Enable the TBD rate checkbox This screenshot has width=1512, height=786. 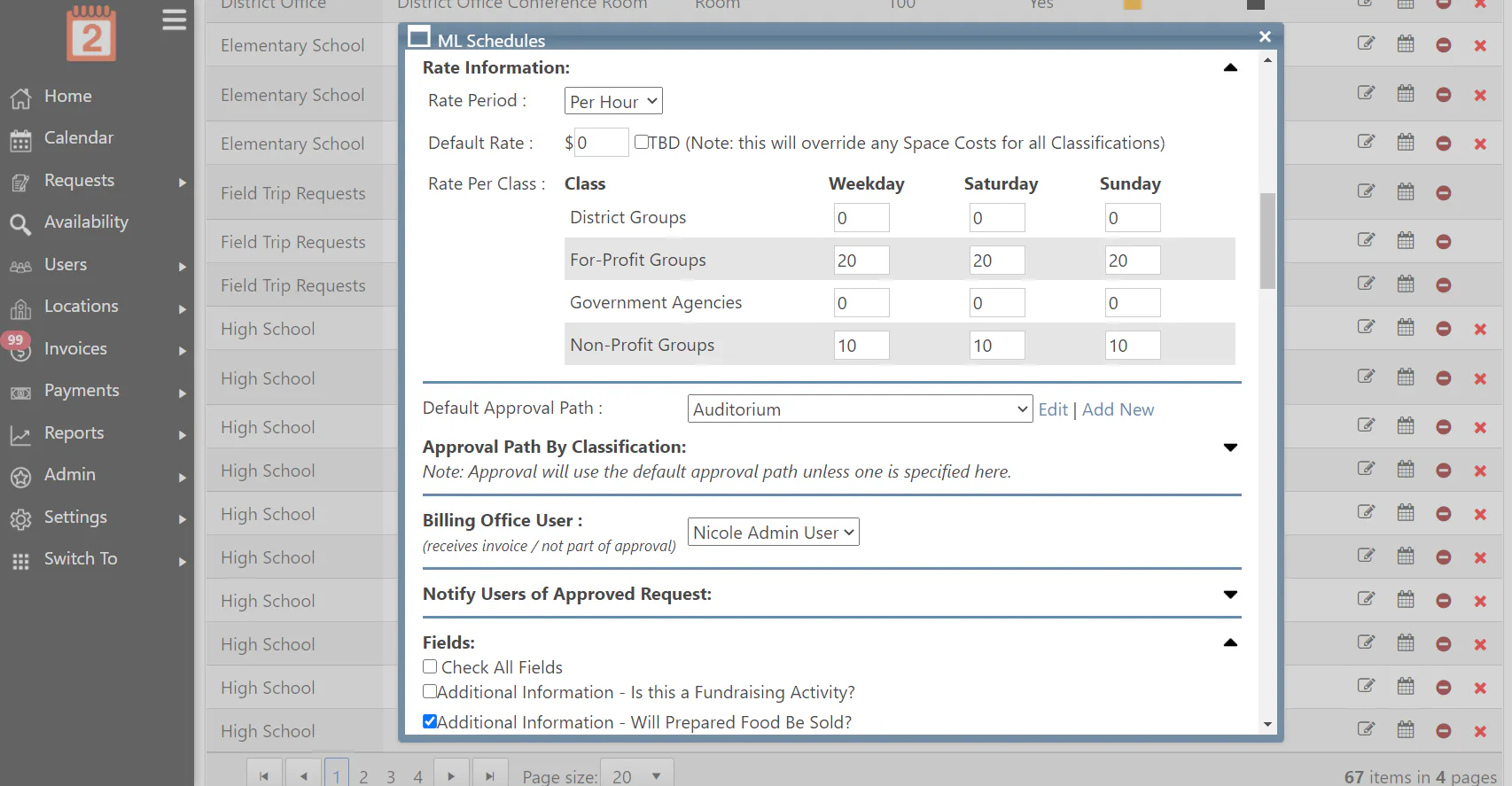click(x=642, y=142)
